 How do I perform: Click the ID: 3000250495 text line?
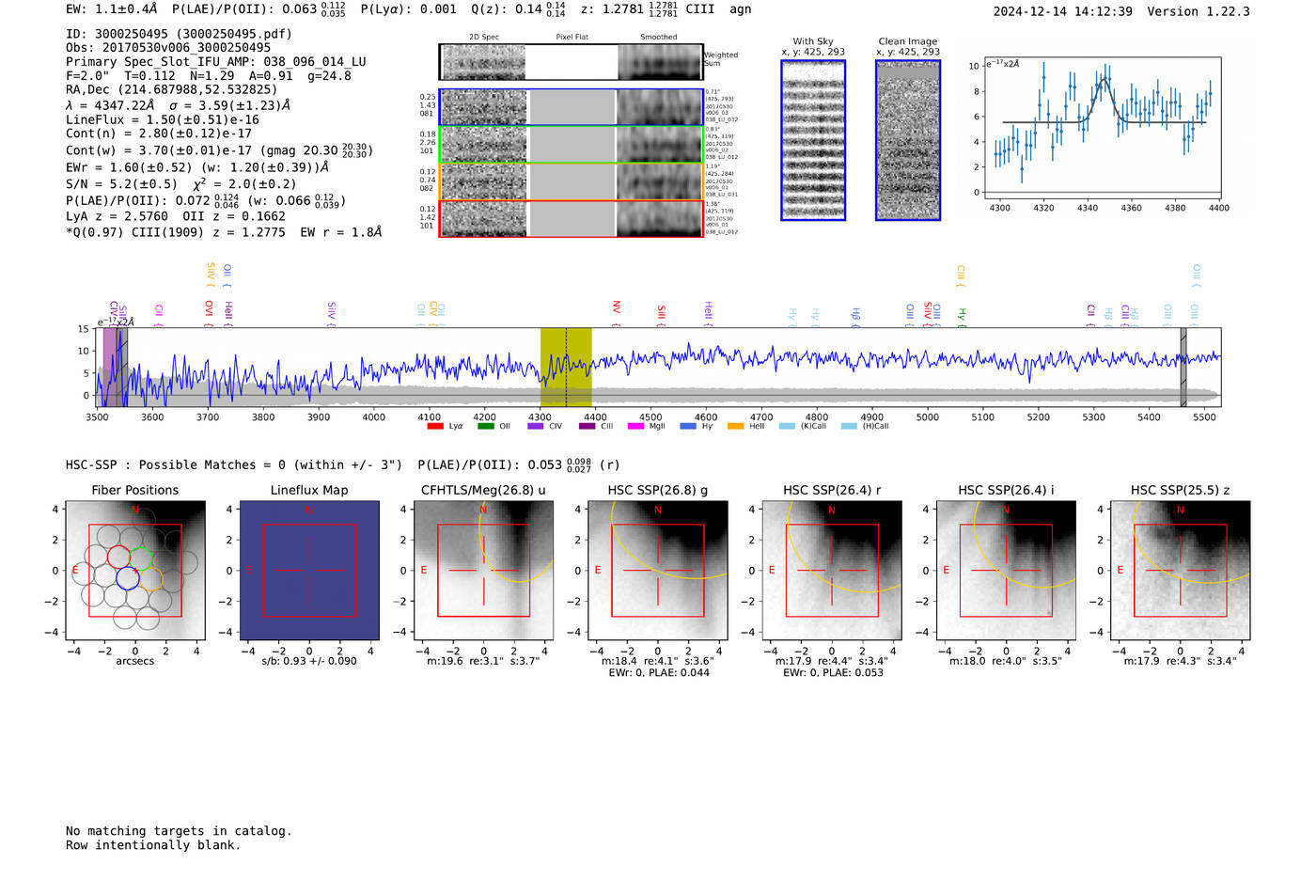coord(179,34)
